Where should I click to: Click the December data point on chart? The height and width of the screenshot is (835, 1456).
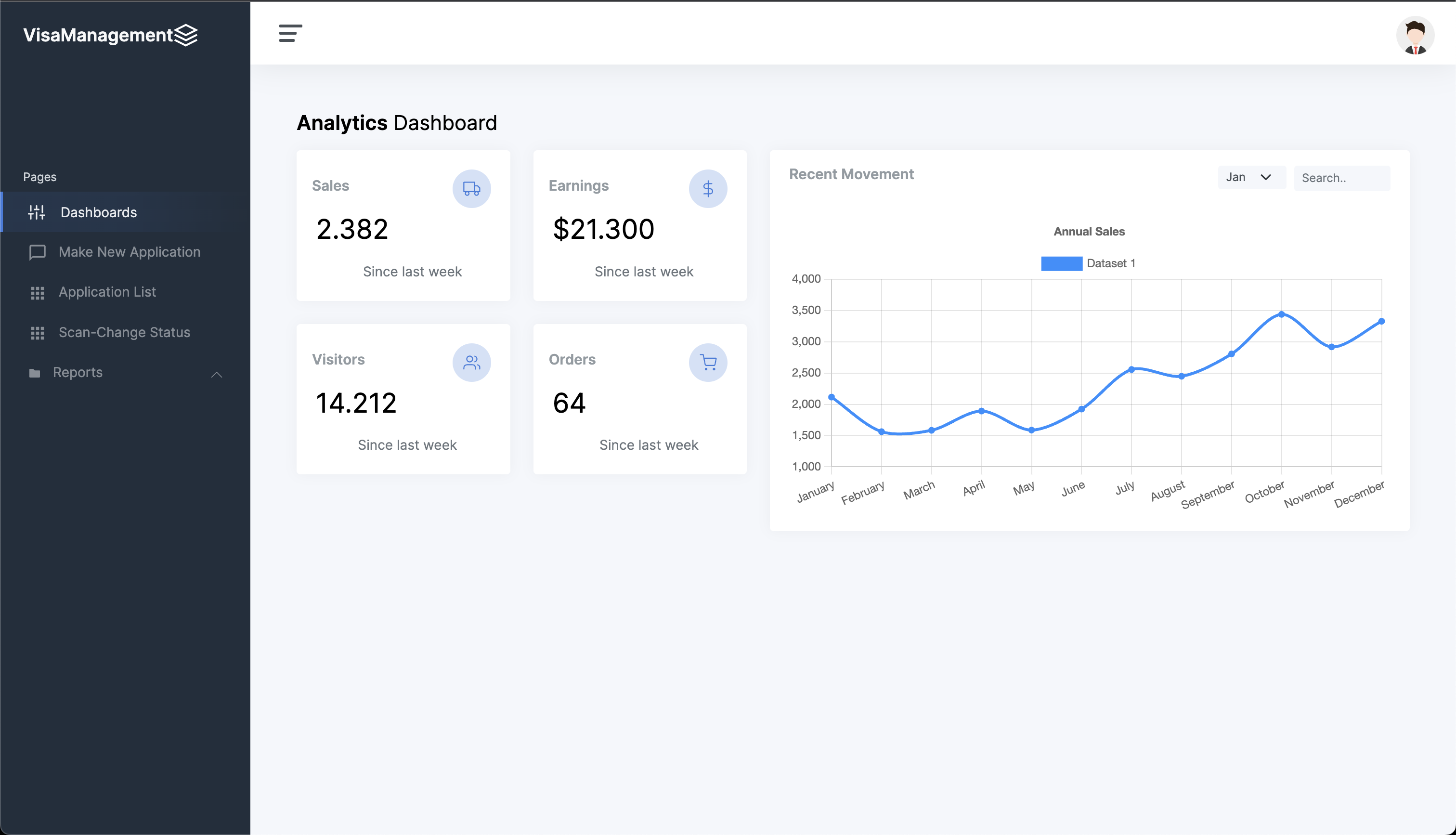pos(1381,321)
